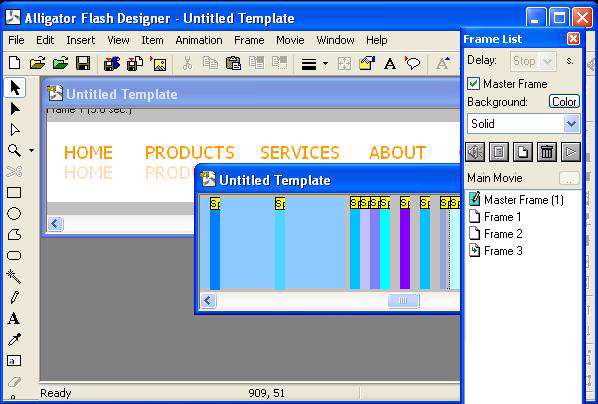This screenshot has width=598, height=404.
Task: Delete frame with the trash can button
Action: (547, 152)
